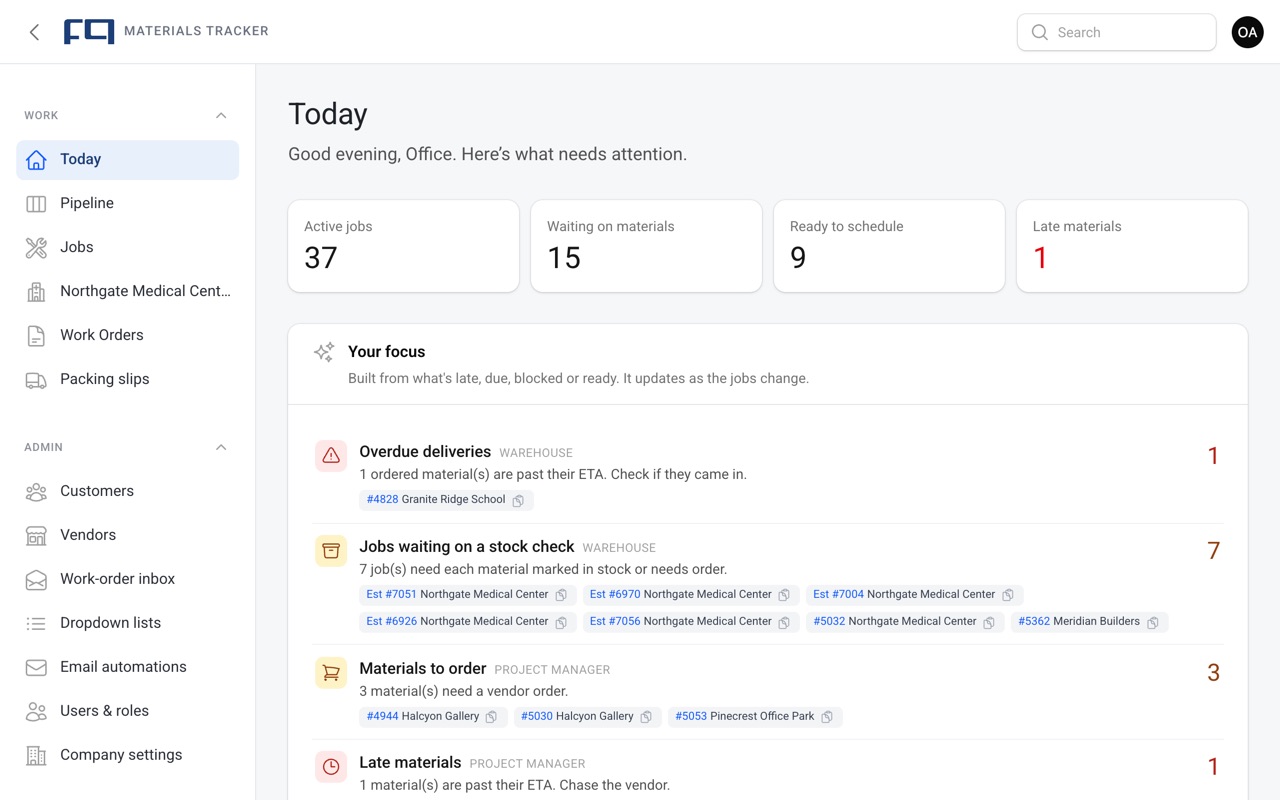1280x800 pixels.
Task: Click the Pipeline columns icon
Action: (x=36, y=204)
